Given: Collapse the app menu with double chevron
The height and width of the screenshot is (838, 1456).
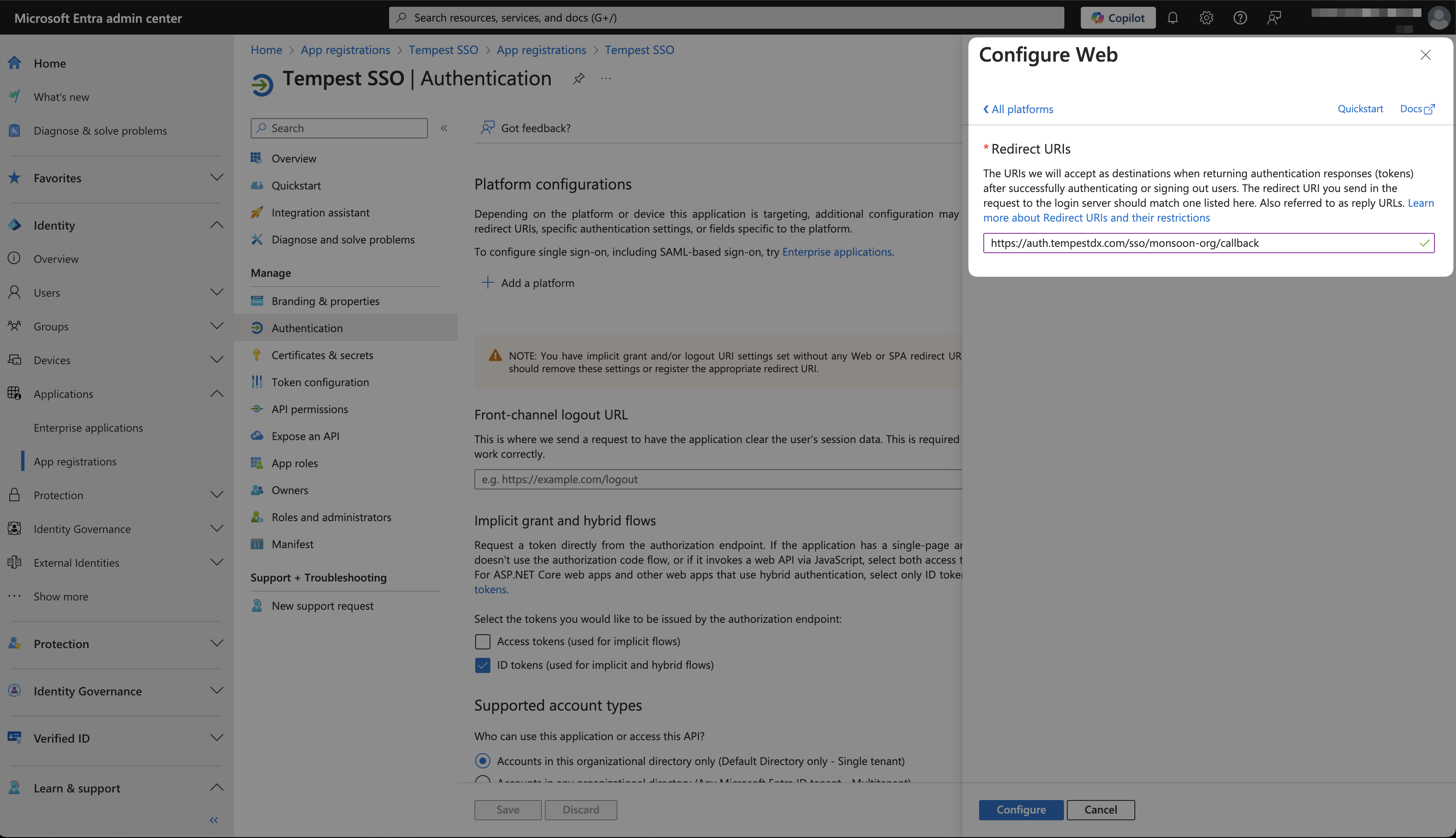Looking at the screenshot, I should (444, 128).
